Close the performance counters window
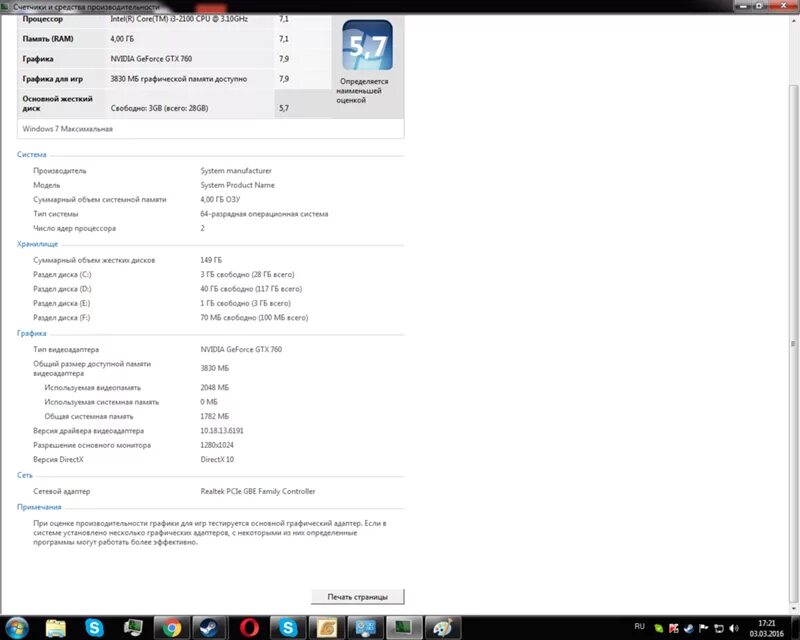800x640 pixels. pyautogui.click(x=784, y=6)
